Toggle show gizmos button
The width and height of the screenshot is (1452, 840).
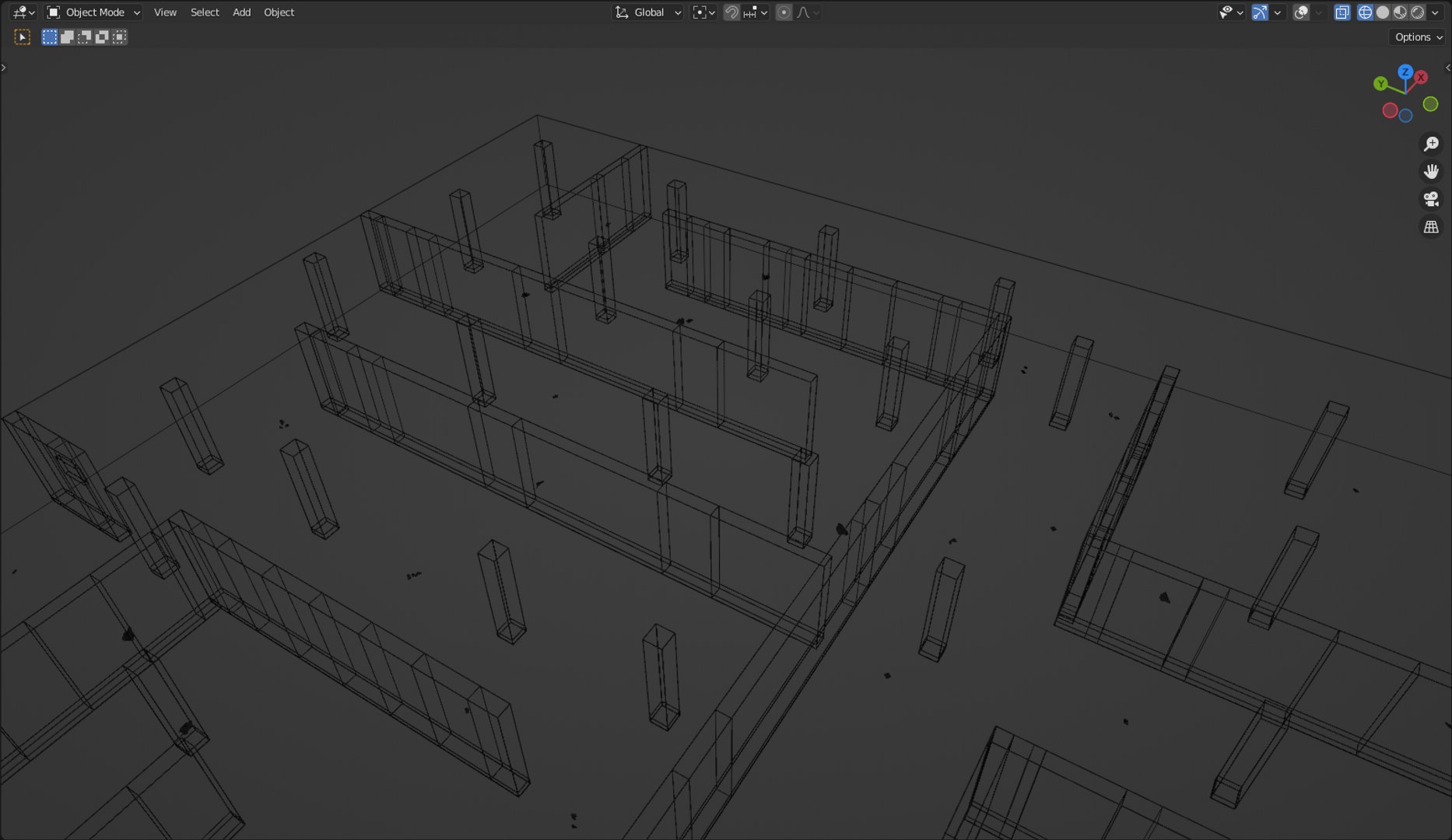pos(1260,12)
